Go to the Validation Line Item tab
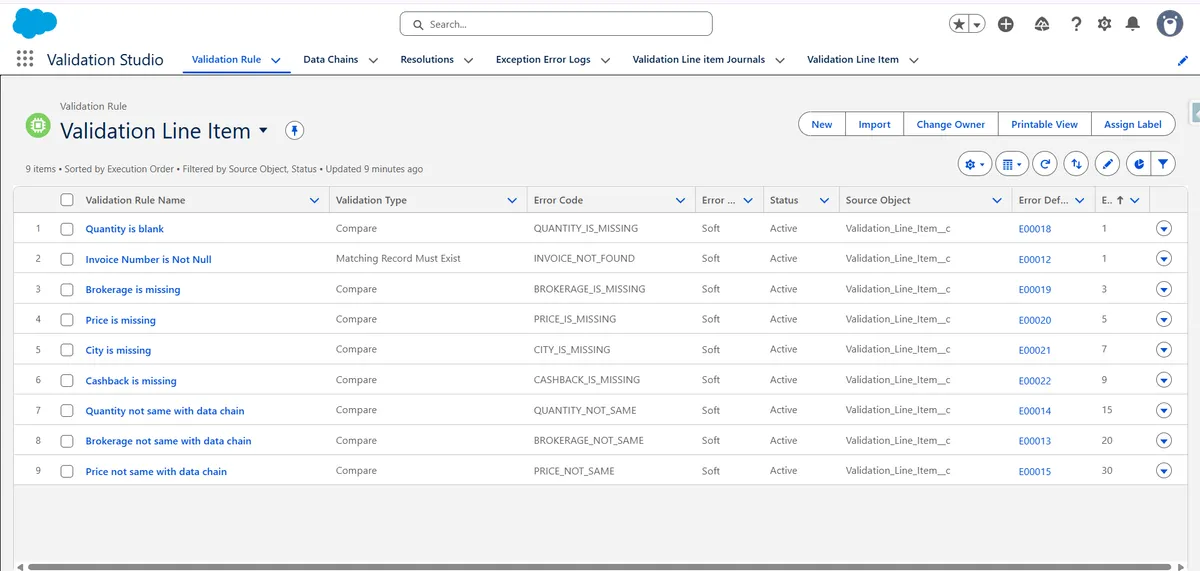1200x571 pixels. 853,60
